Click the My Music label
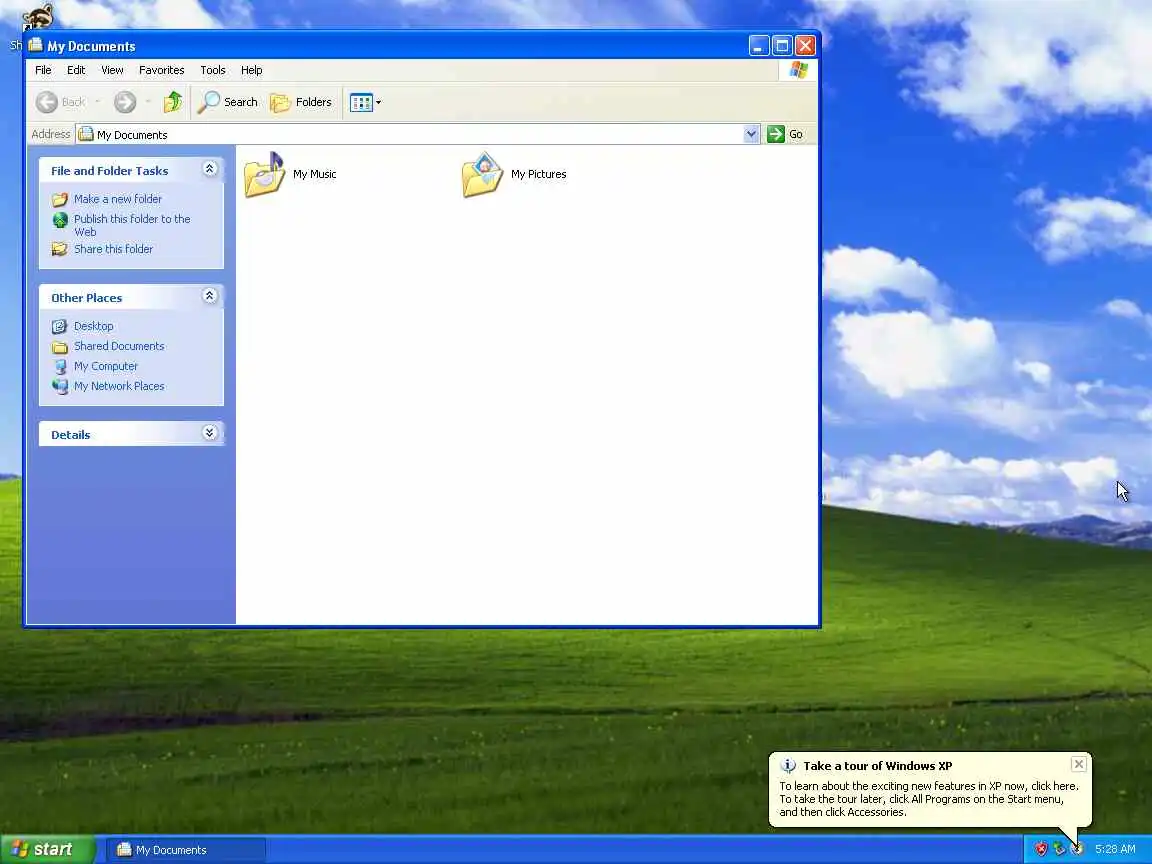This screenshot has height=864, width=1152. click(314, 174)
